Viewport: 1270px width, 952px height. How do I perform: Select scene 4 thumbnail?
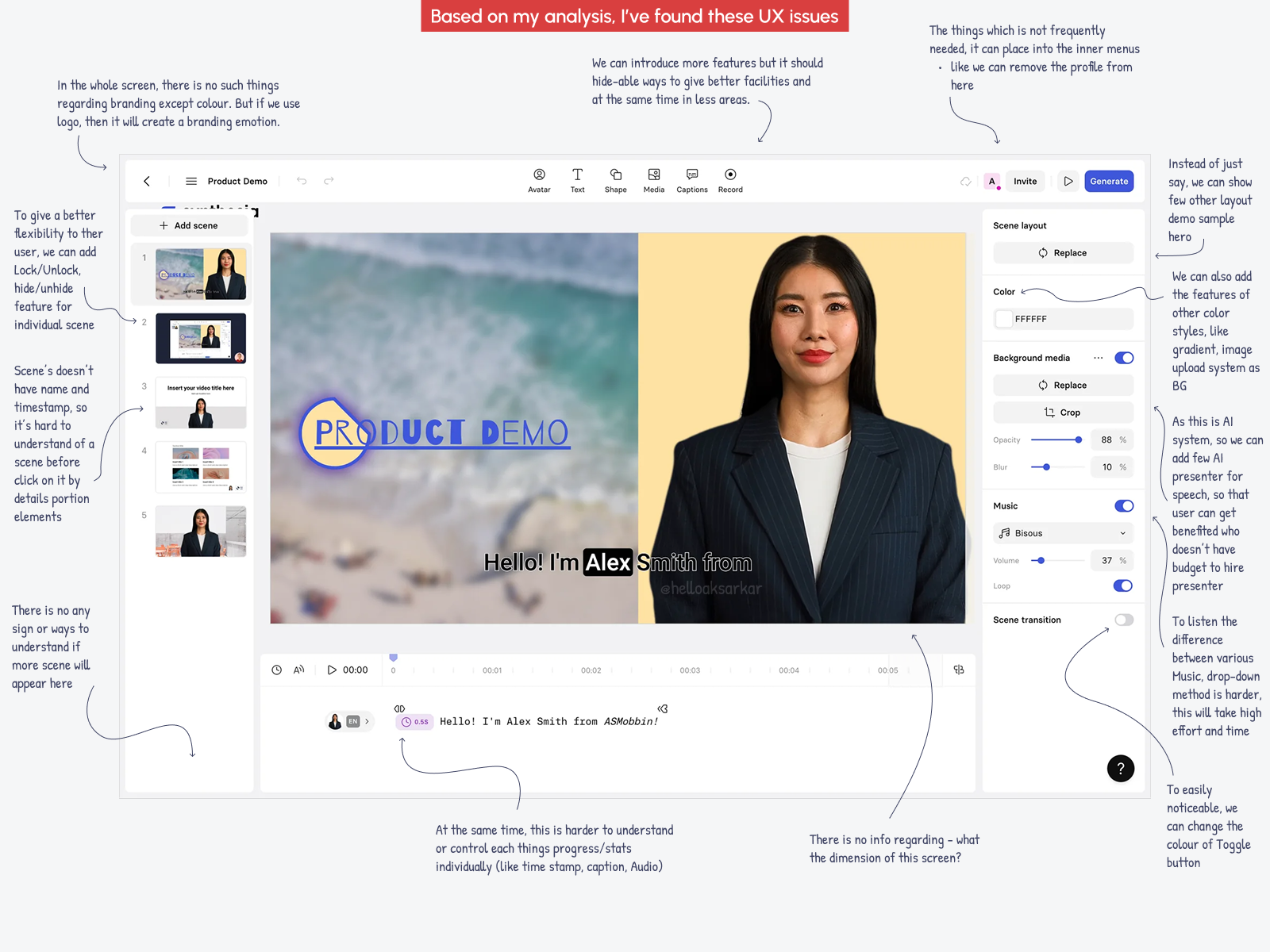(201, 466)
